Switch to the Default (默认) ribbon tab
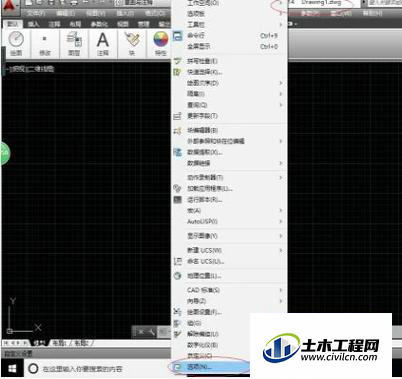 coord(13,24)
